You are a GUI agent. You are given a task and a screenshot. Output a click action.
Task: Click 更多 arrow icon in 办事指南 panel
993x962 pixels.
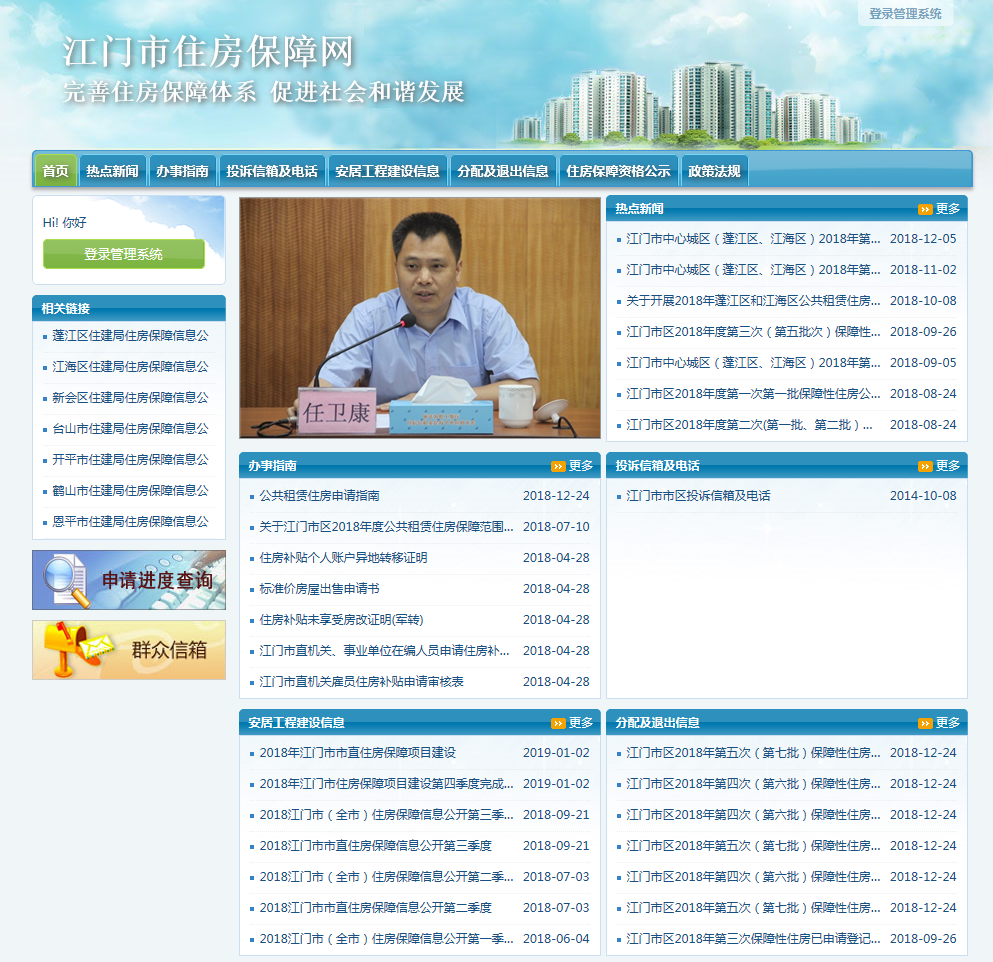pos(558,466)
